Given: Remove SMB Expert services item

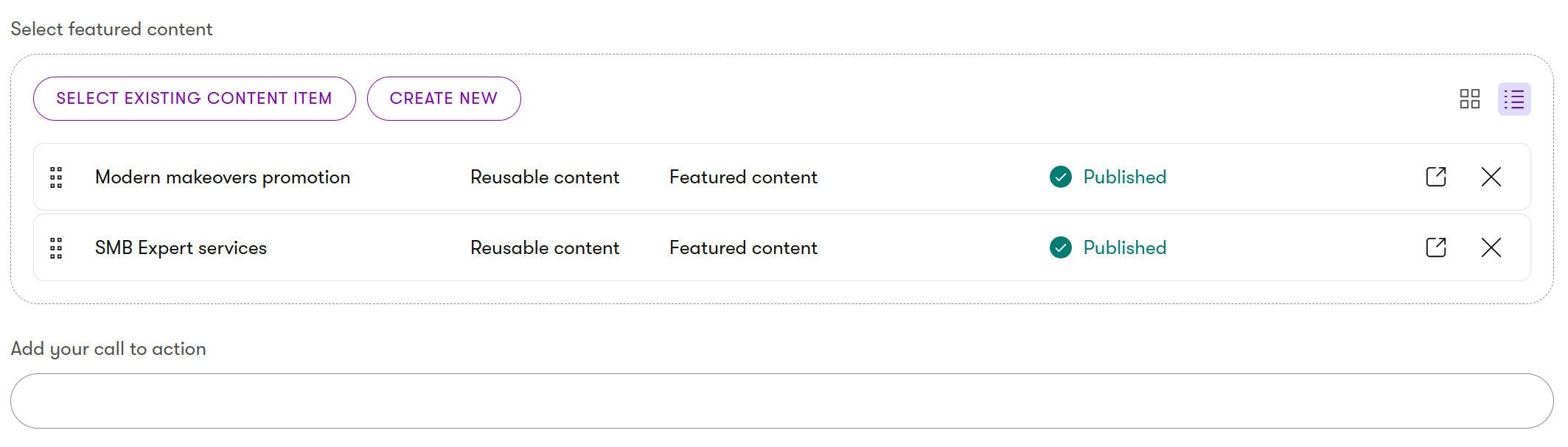Looking at the screenshot, I should point(1491,247).
